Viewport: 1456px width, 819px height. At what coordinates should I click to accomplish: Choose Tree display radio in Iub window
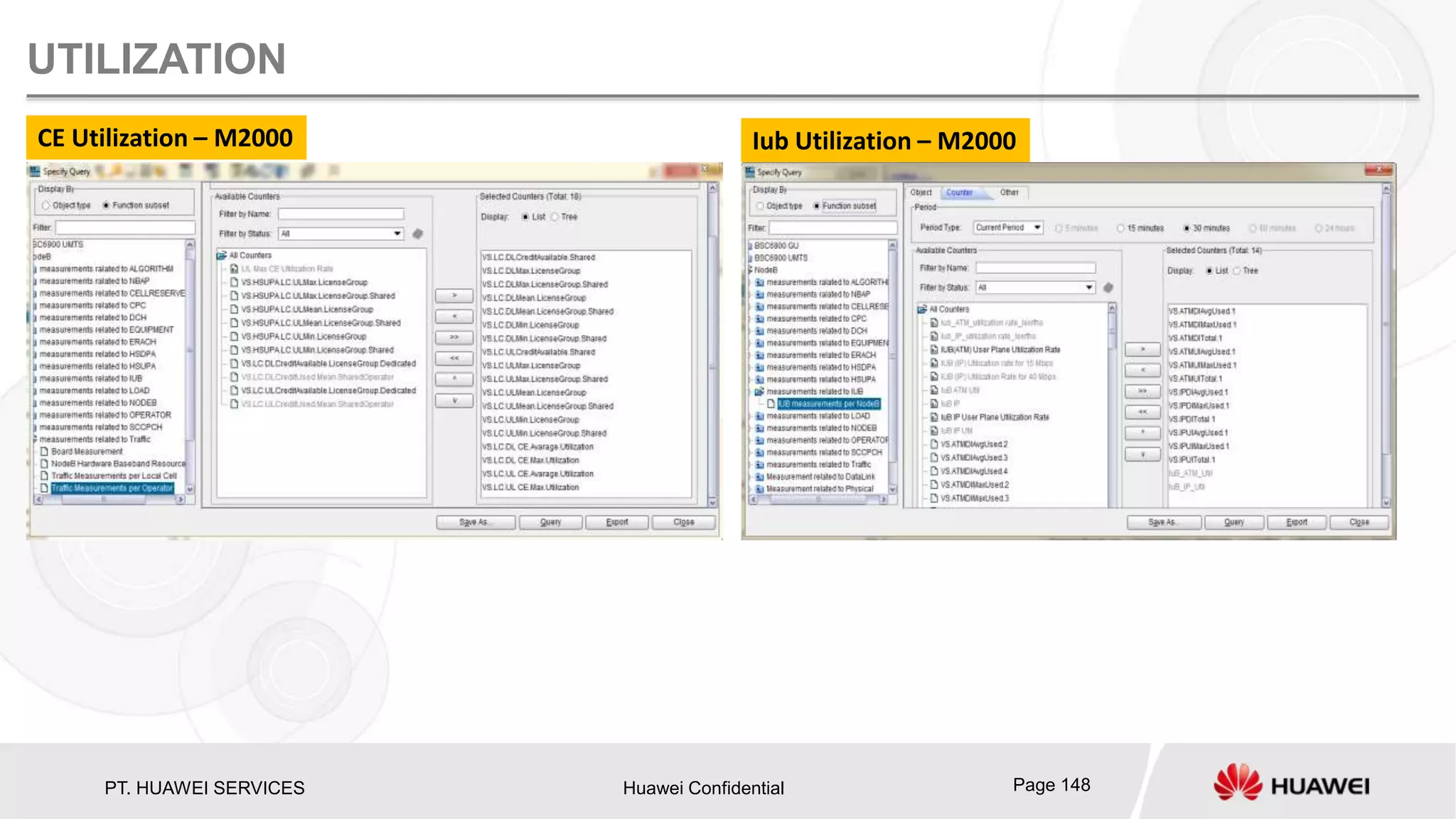tap(1237, 271)
